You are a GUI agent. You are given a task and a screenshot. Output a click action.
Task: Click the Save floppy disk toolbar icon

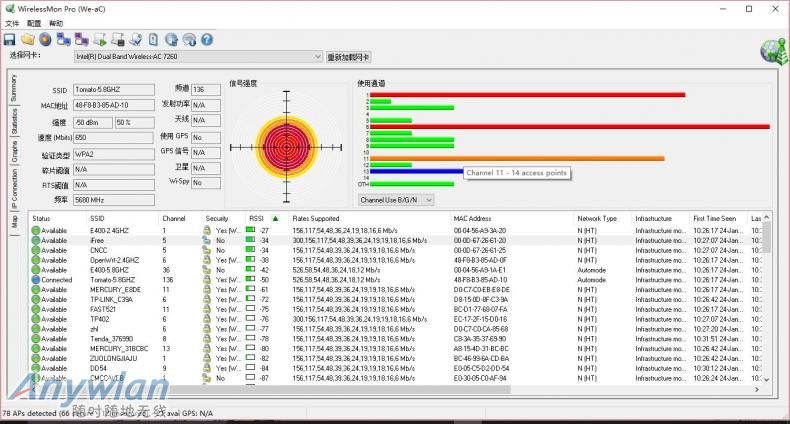[x=10, y=40]
